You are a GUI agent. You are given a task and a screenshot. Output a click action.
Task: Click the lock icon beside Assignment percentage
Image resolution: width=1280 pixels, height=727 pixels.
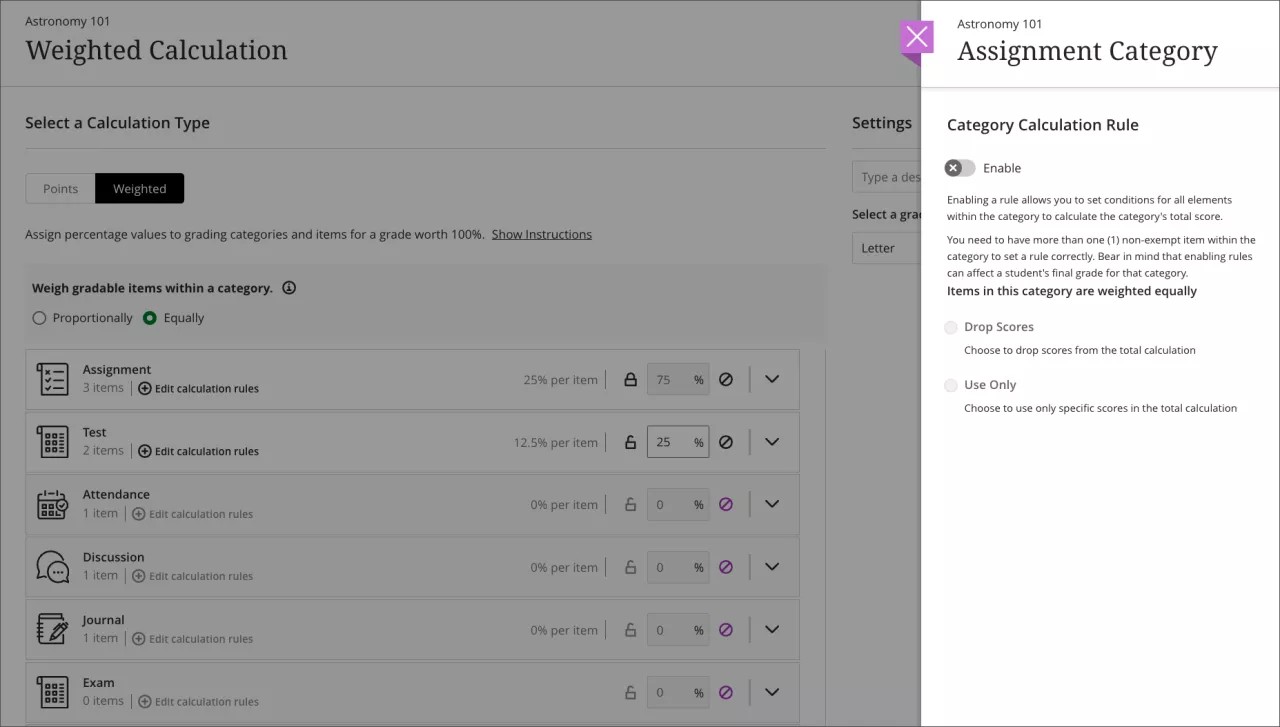[630, 379]
